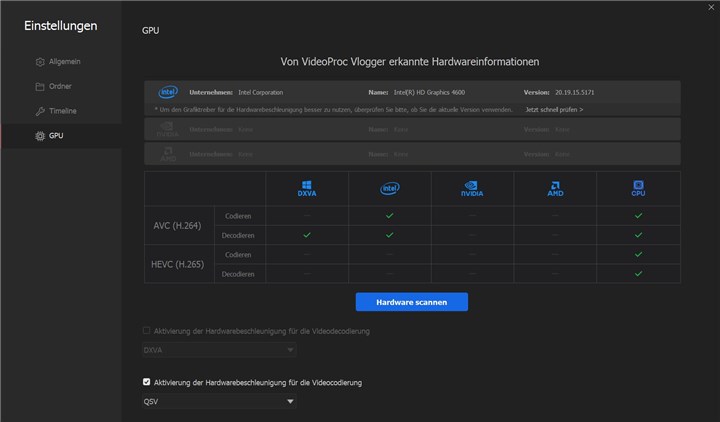The image size is (720, 422).
Task: Open the DXVA decoder dropdown
Action: [219, 350]
